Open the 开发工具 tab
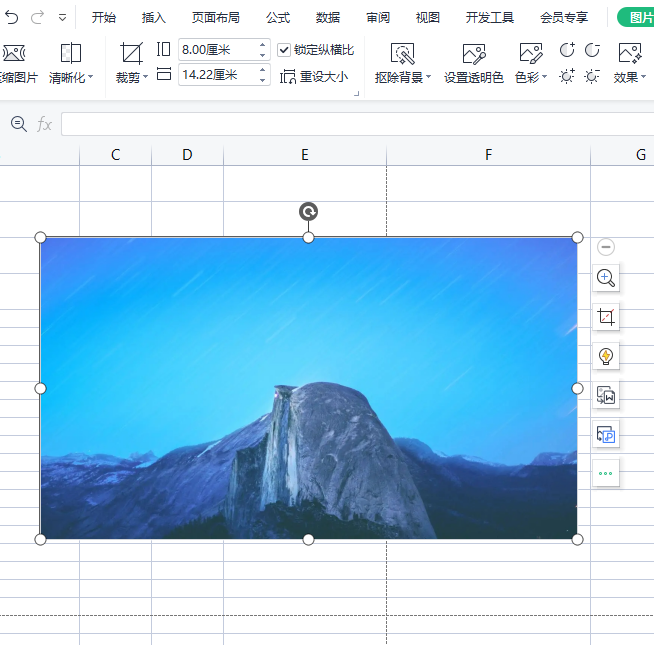 (490, 18)
